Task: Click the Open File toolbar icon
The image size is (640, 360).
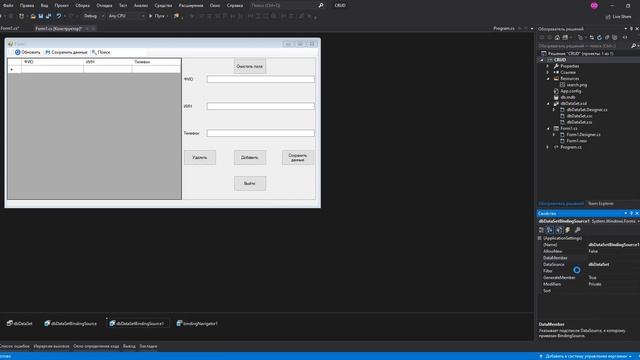Action: tap(33, 16)
